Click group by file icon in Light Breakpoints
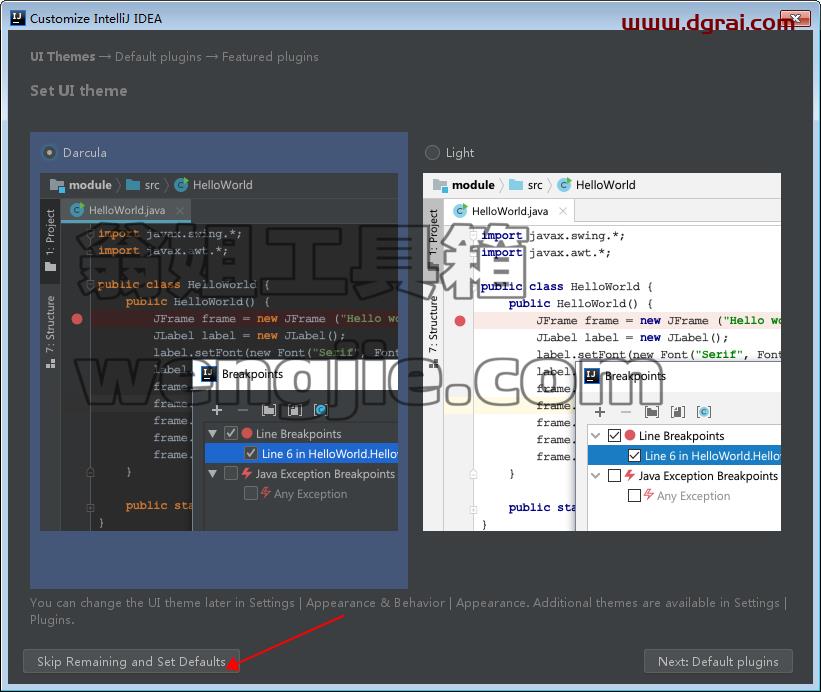 tap(678, 412)
